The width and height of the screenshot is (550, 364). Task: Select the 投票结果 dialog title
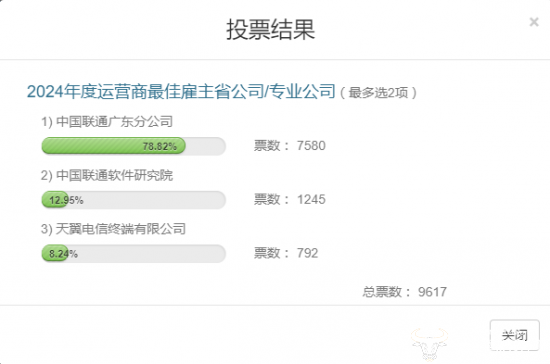coord(270,29)
